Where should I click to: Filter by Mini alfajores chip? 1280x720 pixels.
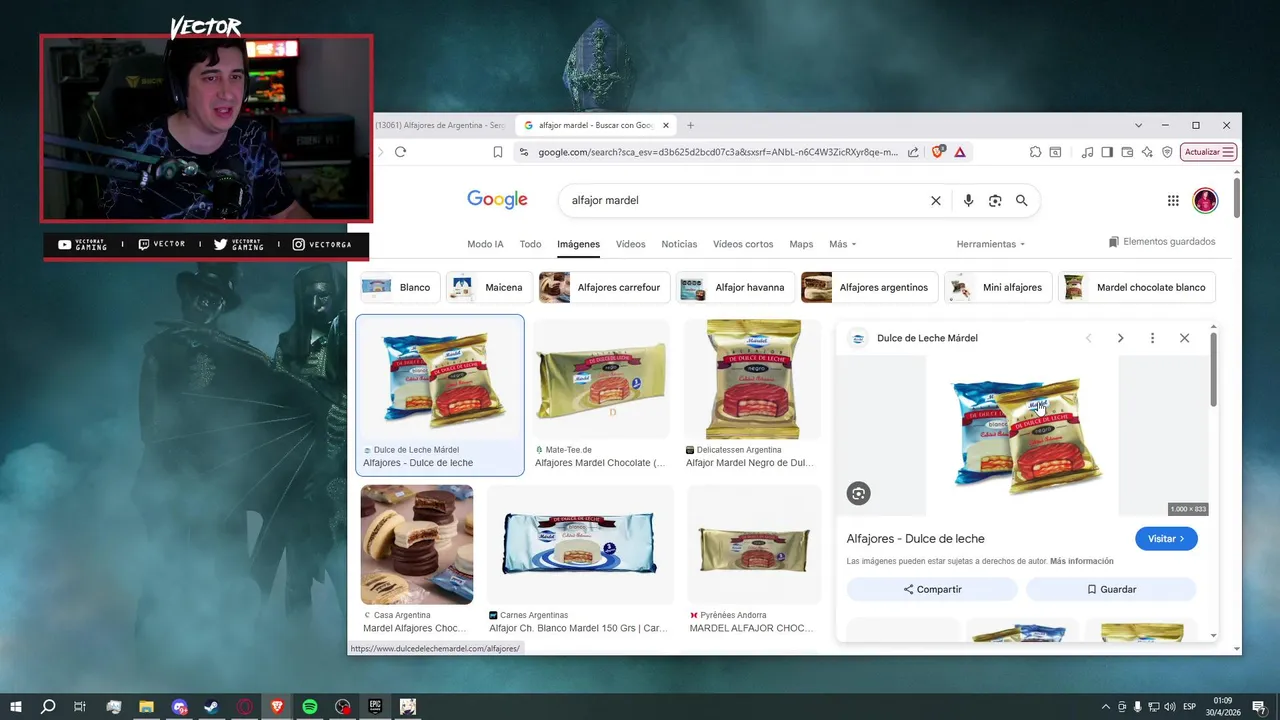(x=998, y=287)
